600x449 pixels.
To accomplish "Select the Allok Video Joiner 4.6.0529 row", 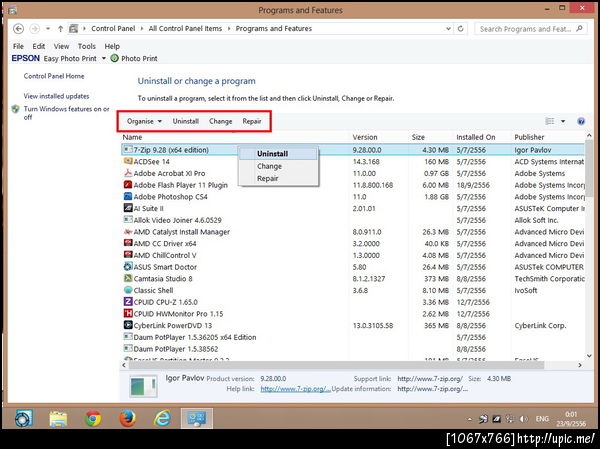I will (353, 220).
